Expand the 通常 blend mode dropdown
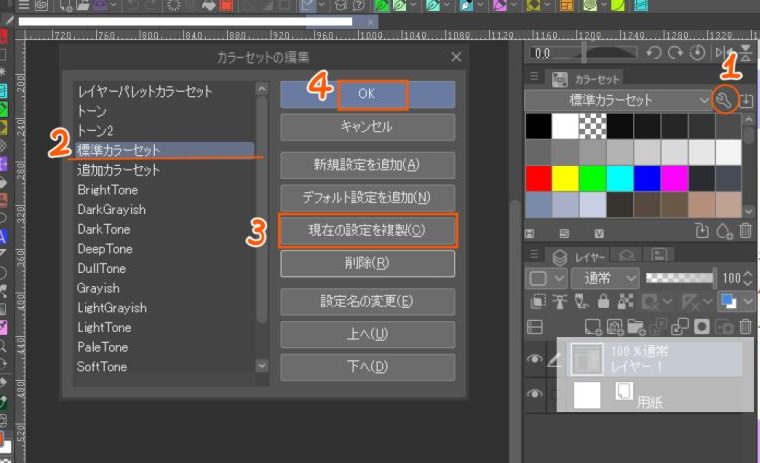Screen dimensions: 760x463 pyautogui.click(x=631, y=277)
